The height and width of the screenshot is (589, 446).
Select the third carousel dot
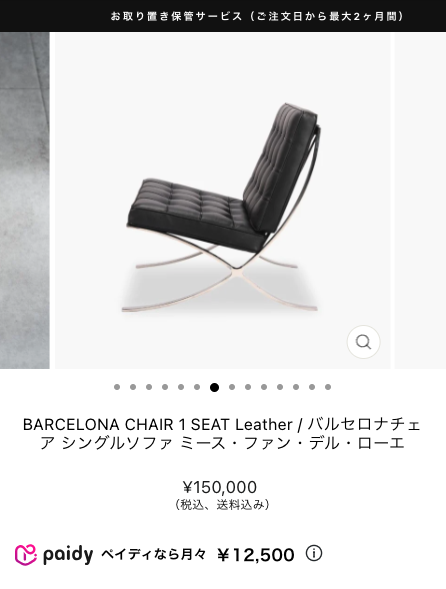(x=149, y=387)
